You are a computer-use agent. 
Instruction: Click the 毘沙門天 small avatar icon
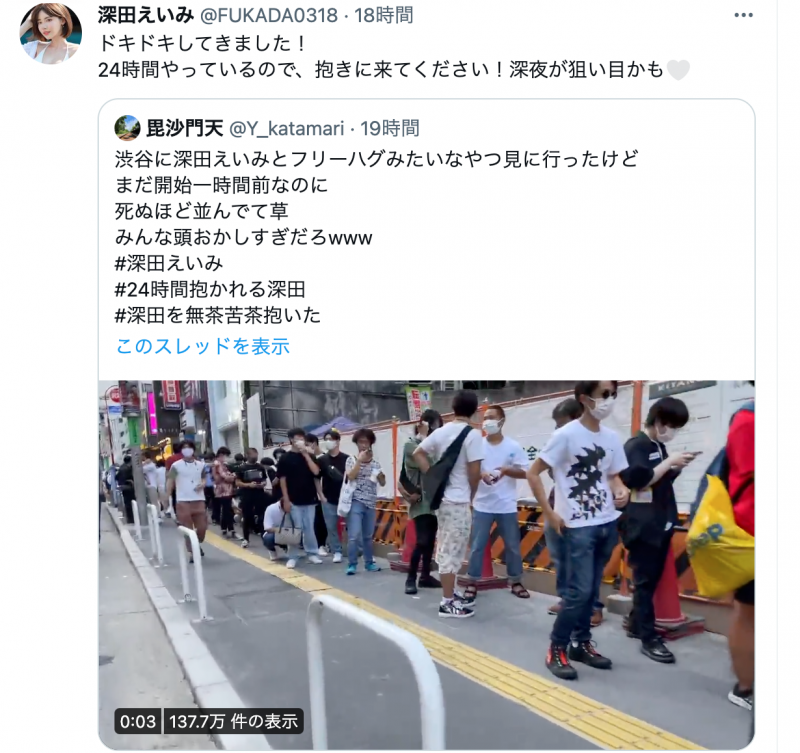click(x=127, y=128)
